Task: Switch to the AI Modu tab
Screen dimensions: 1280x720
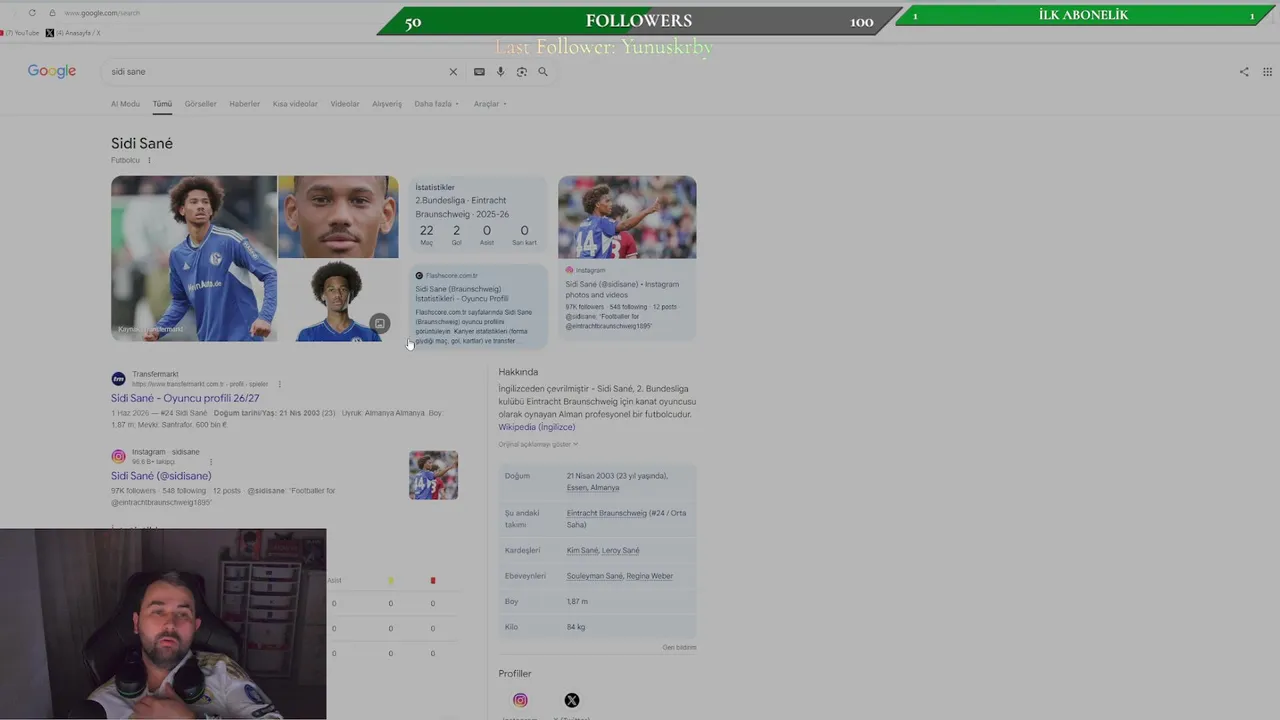Action: click(125, 104)
